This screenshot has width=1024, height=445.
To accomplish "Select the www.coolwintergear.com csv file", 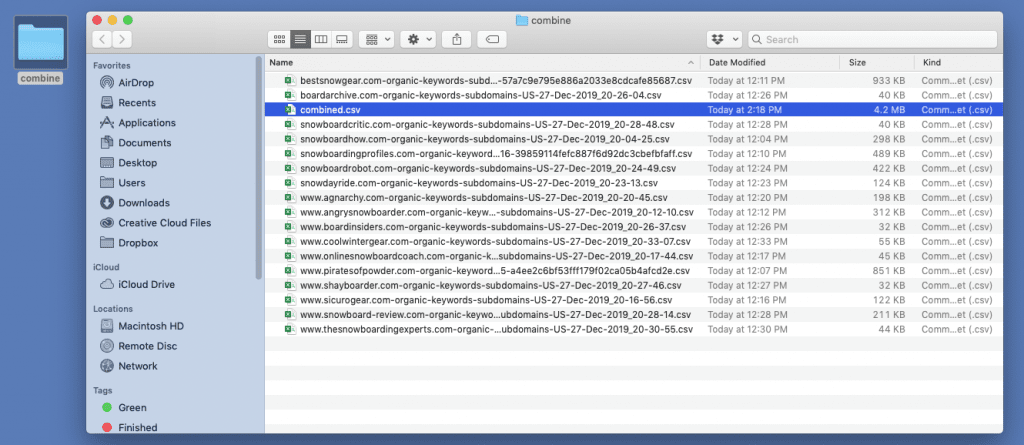I will 633,241.
